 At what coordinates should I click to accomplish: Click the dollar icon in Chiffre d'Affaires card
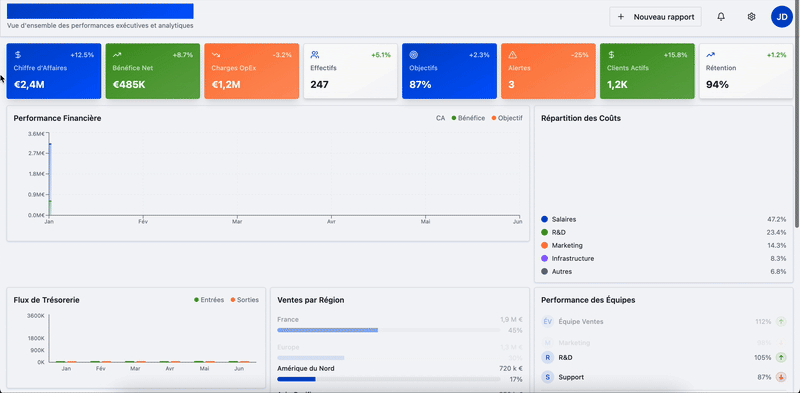tap(18, 55)
